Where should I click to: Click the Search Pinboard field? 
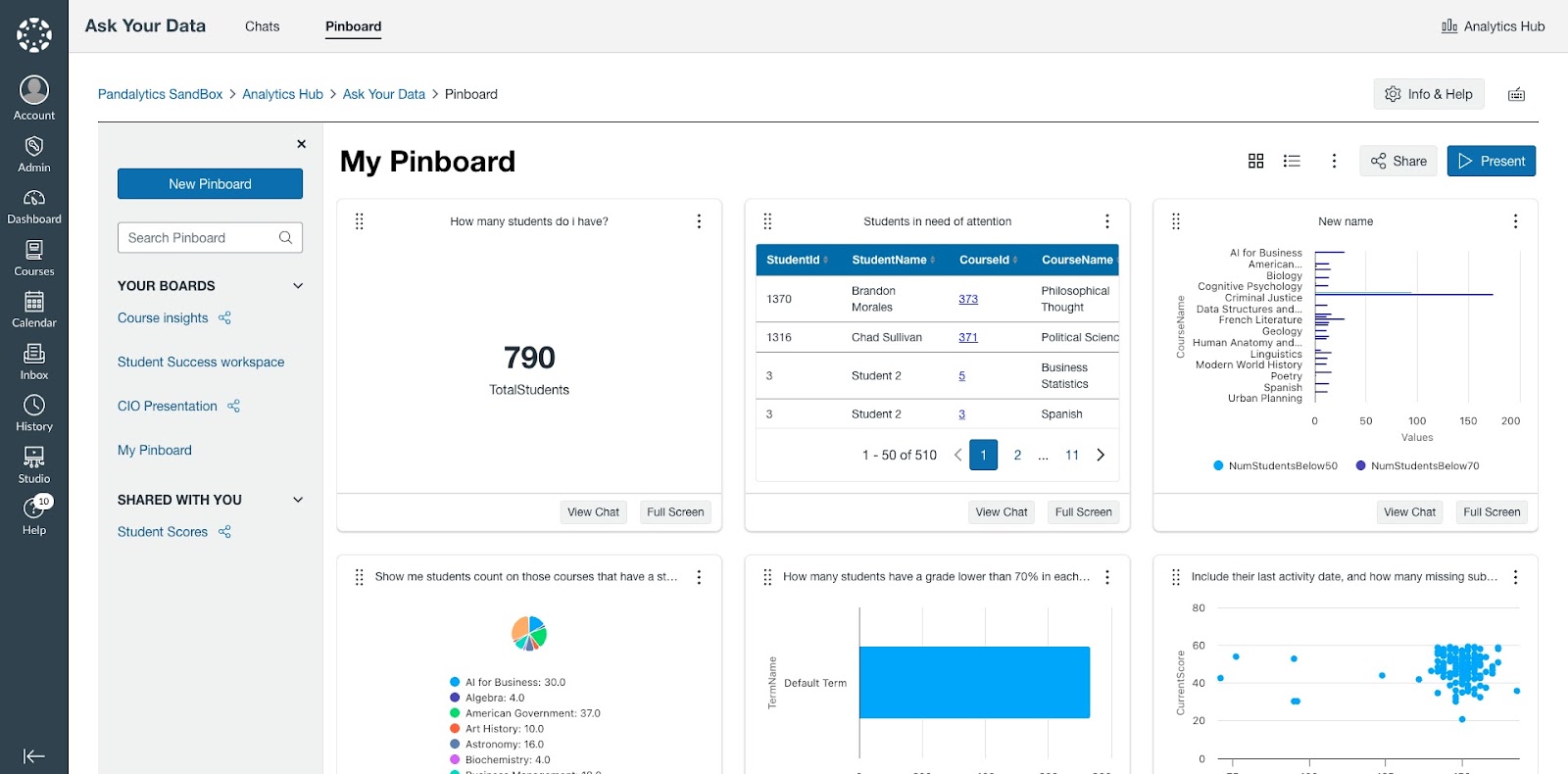[x=210, y=237]
